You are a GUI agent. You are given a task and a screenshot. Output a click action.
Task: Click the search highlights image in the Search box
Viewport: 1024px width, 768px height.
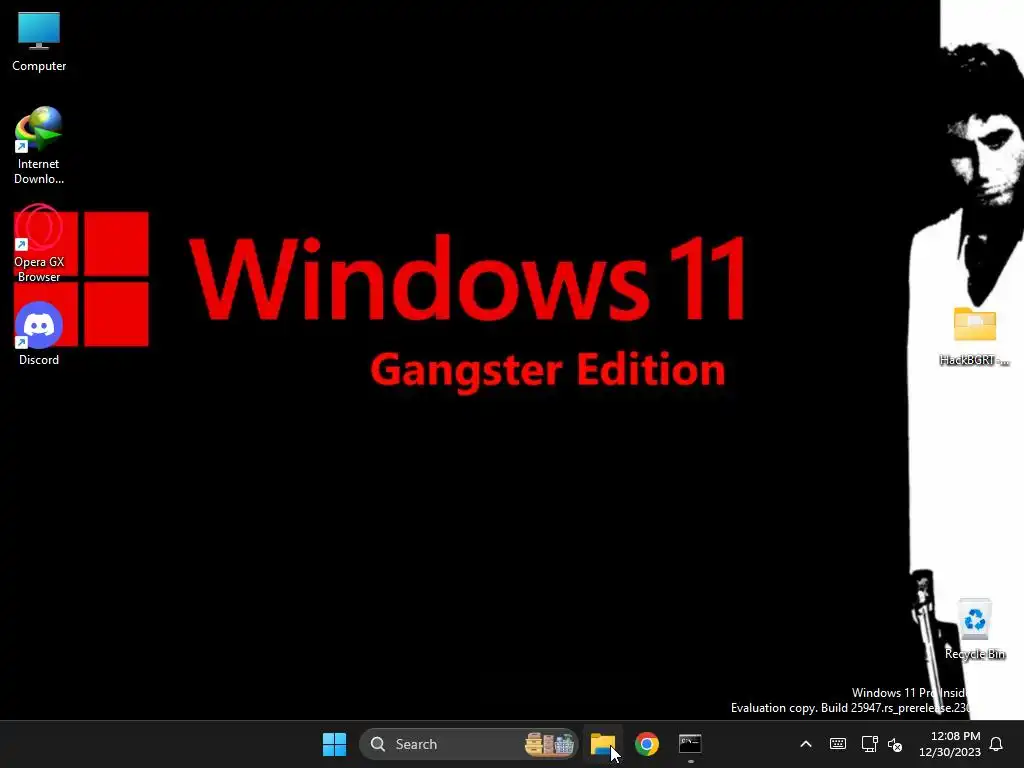(549, 744)
